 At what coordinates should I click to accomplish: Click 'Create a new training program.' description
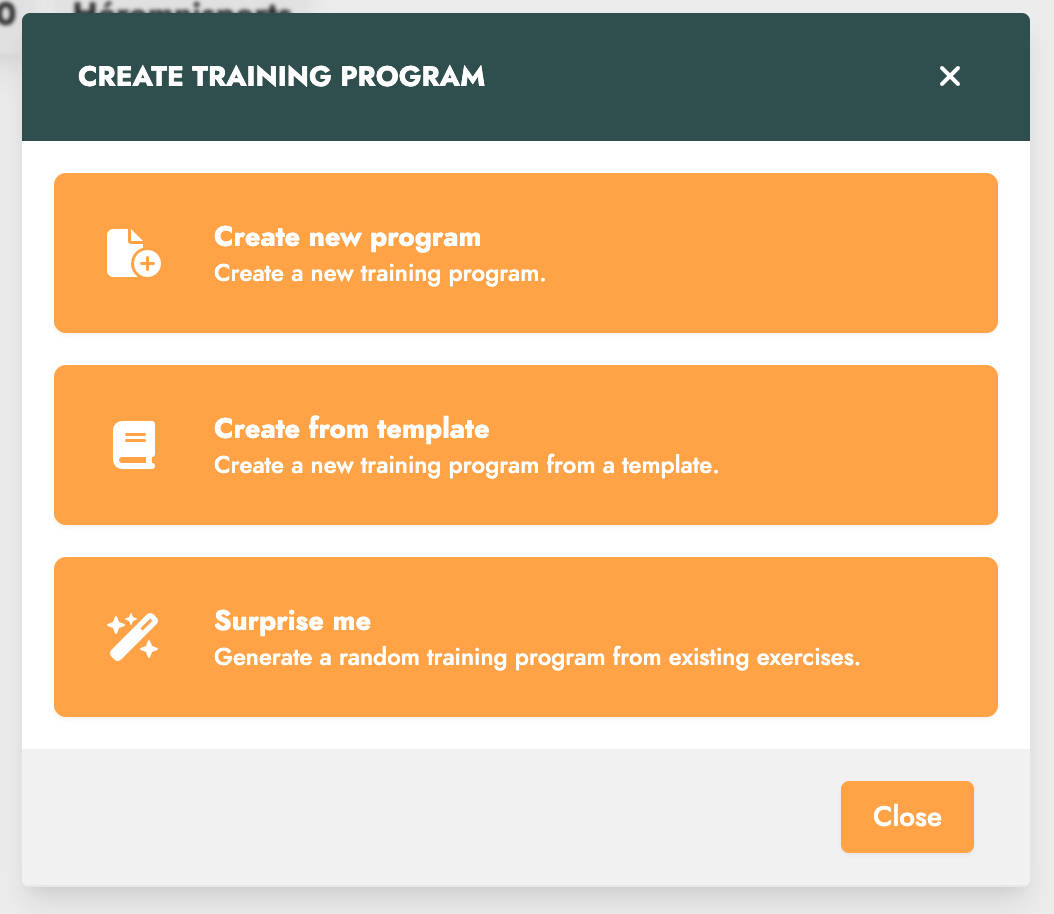380,274
